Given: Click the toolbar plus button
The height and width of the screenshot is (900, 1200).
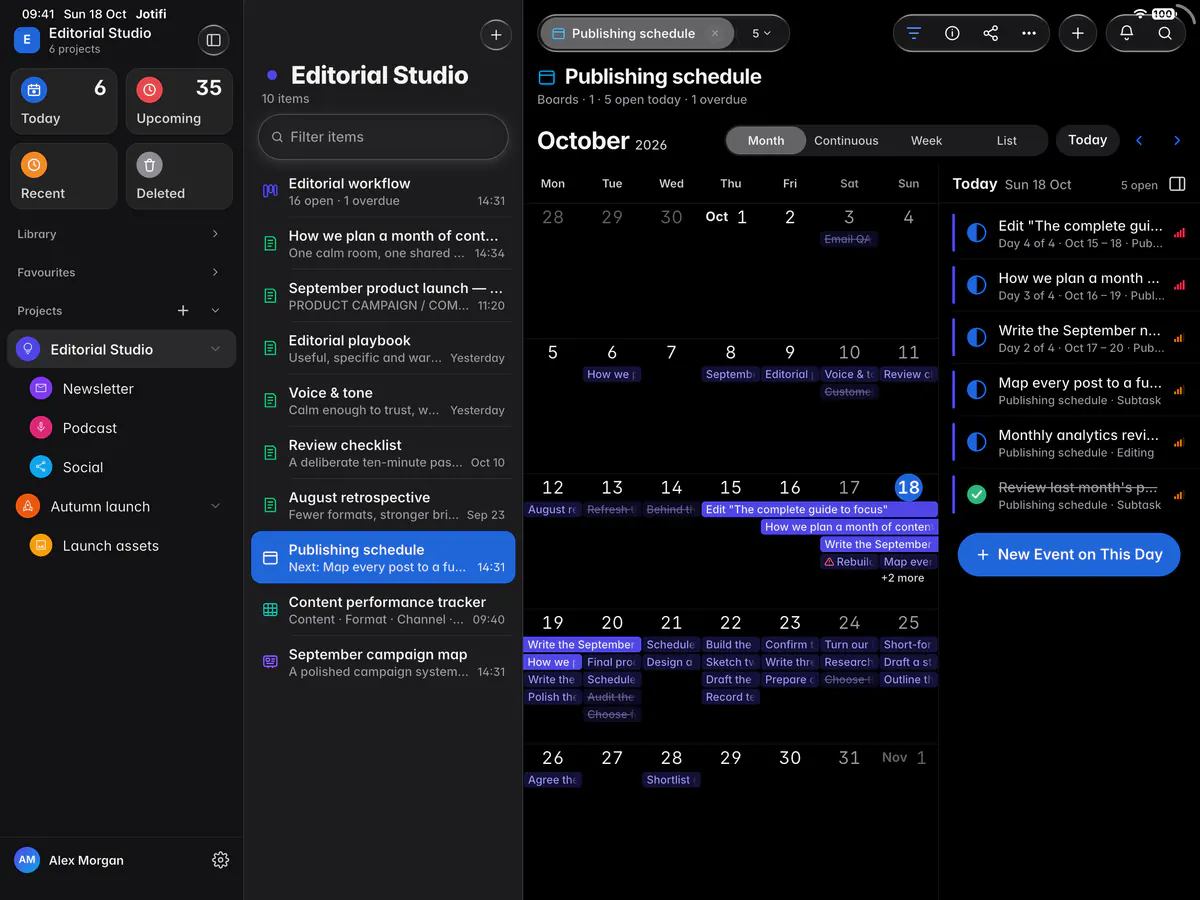Looking at the screenshot, I should [1077, 33].
